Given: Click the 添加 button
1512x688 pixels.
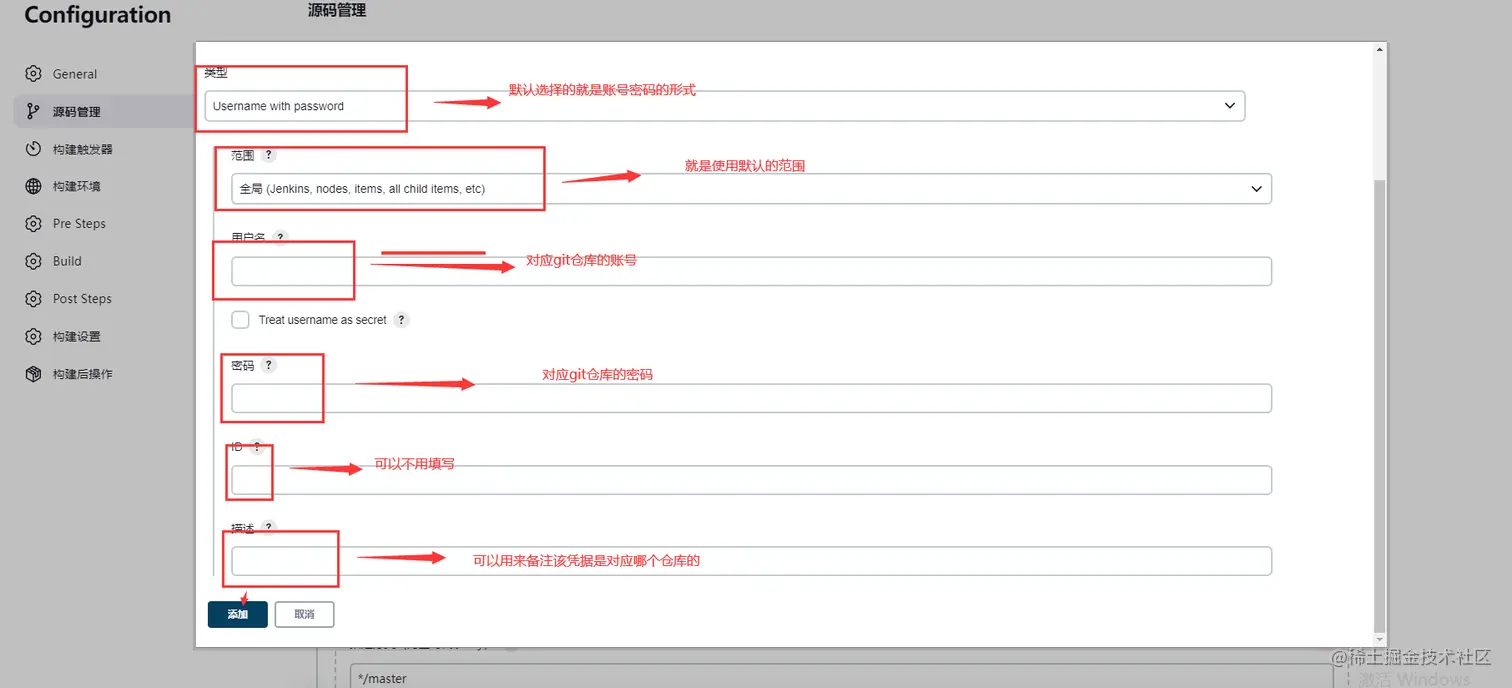Looking at the screenshot, I should 237,614.
